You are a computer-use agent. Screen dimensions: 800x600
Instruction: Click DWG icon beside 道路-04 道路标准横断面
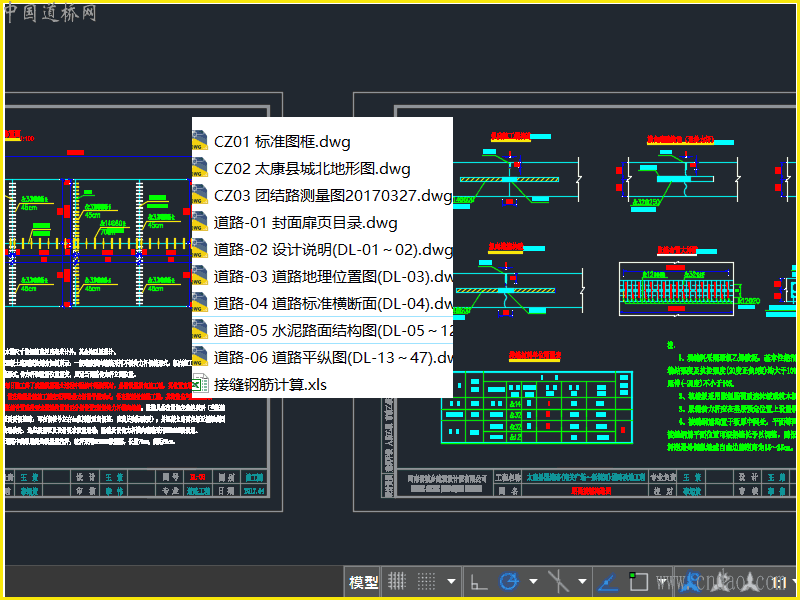[x=200, y=303]
